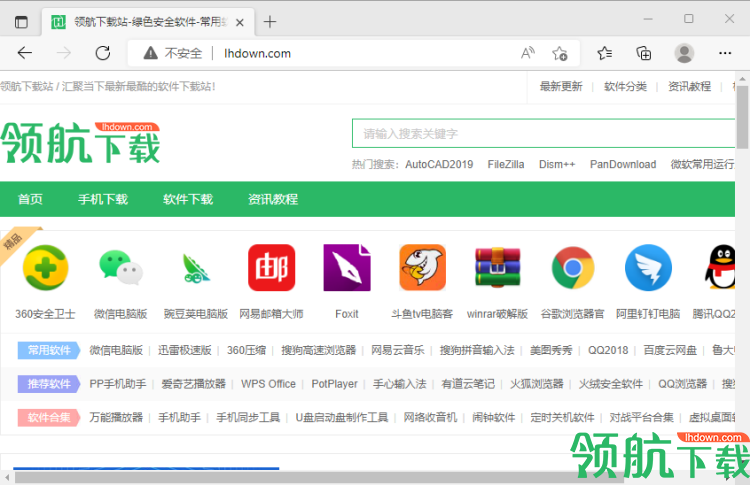This screenshot has width=750, height=485.
Task: Click the Foxit purple icon
Action: click(347, 267)
